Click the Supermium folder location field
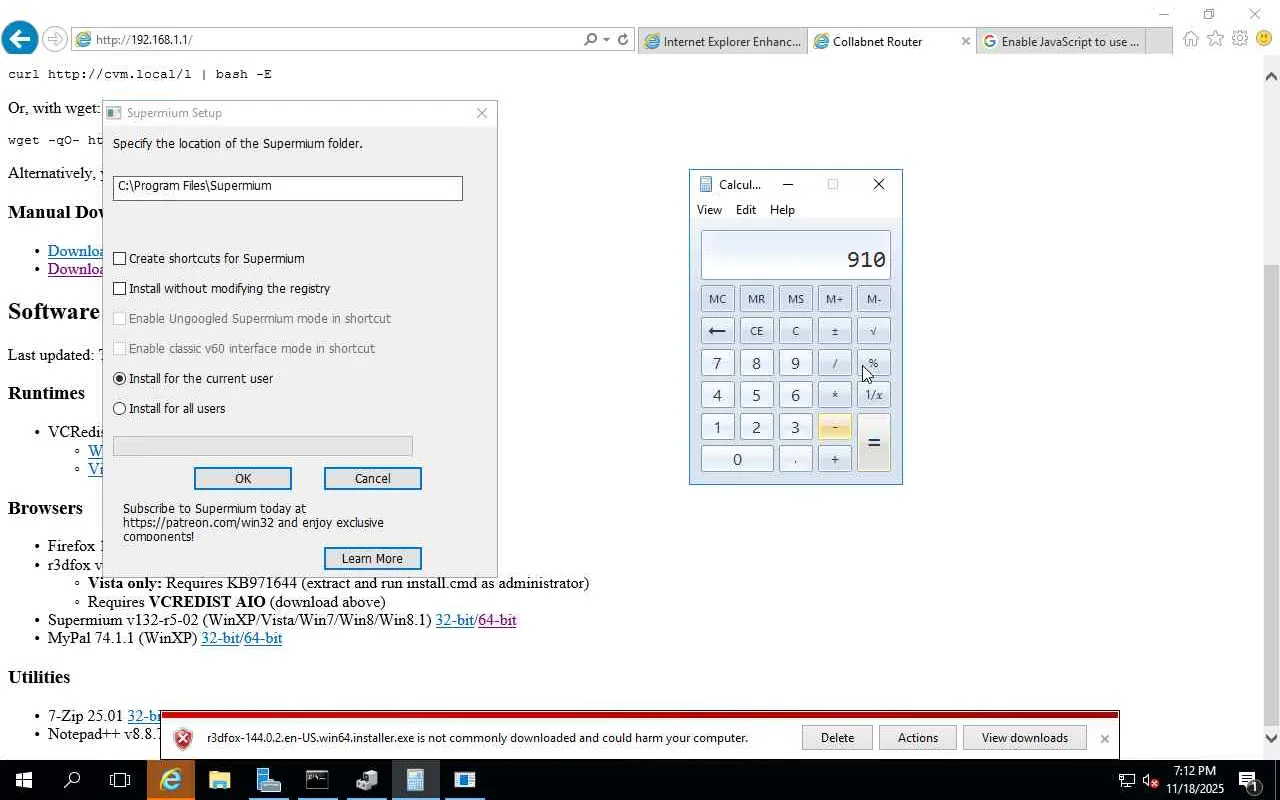This screenshot has height=800, width=1280. click(288, 188)
